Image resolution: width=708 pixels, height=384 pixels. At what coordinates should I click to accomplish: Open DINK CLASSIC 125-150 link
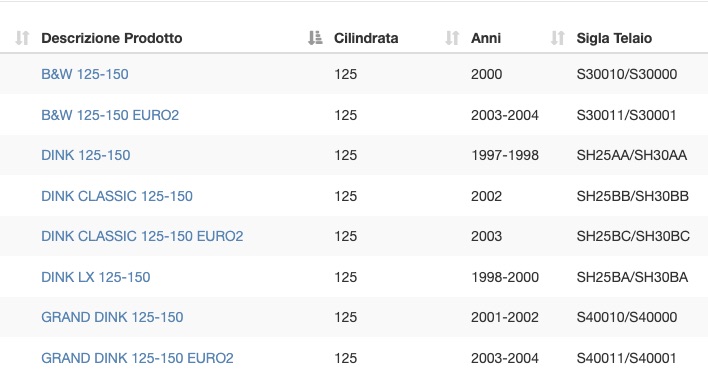click(117, 196)
